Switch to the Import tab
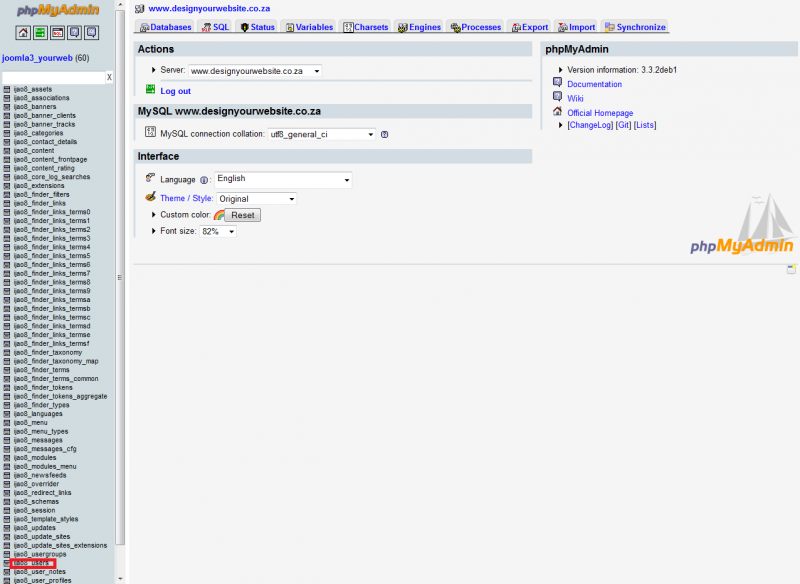 (x=577, y=27)
